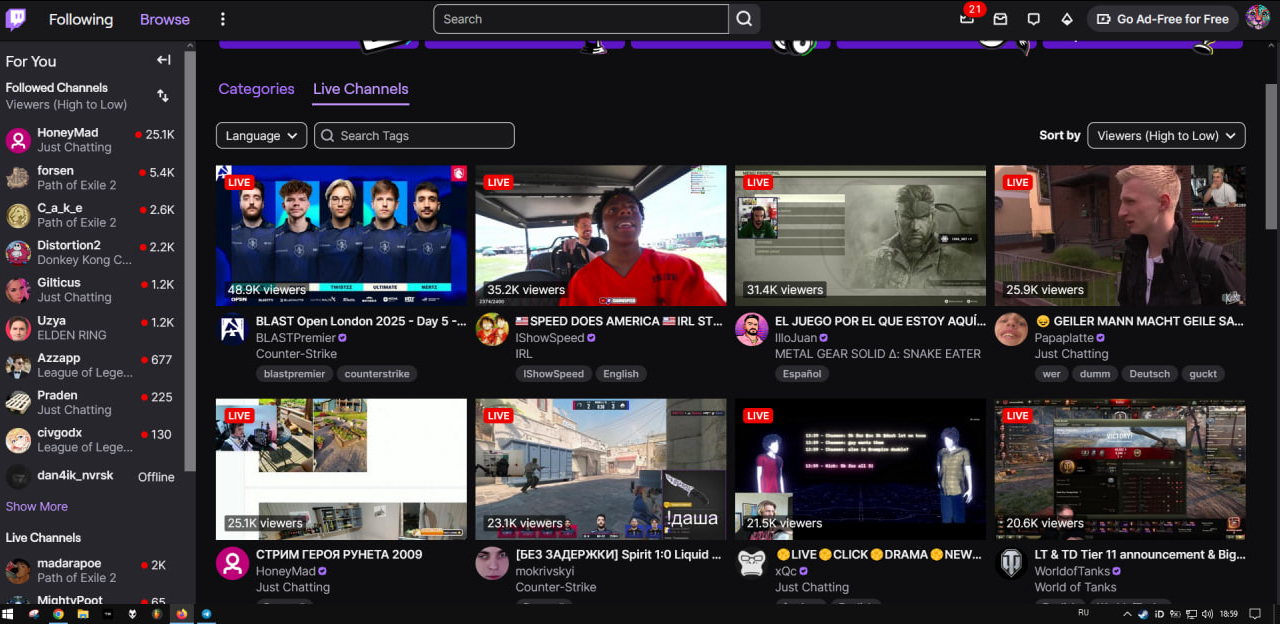Open Uzya ELDEN RING channel in sidebar
This screenshot has height=624, width=1280.
(x=91, y=328)
